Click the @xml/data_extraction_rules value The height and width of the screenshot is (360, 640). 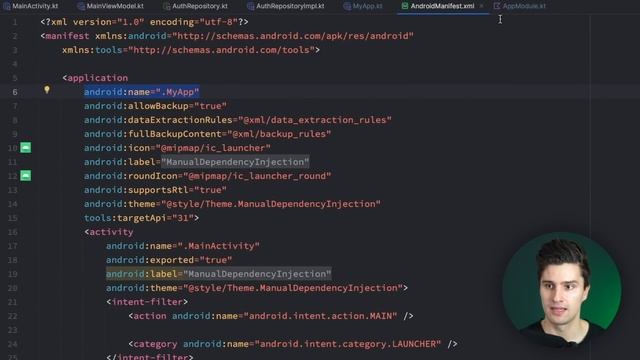(315, 120)
